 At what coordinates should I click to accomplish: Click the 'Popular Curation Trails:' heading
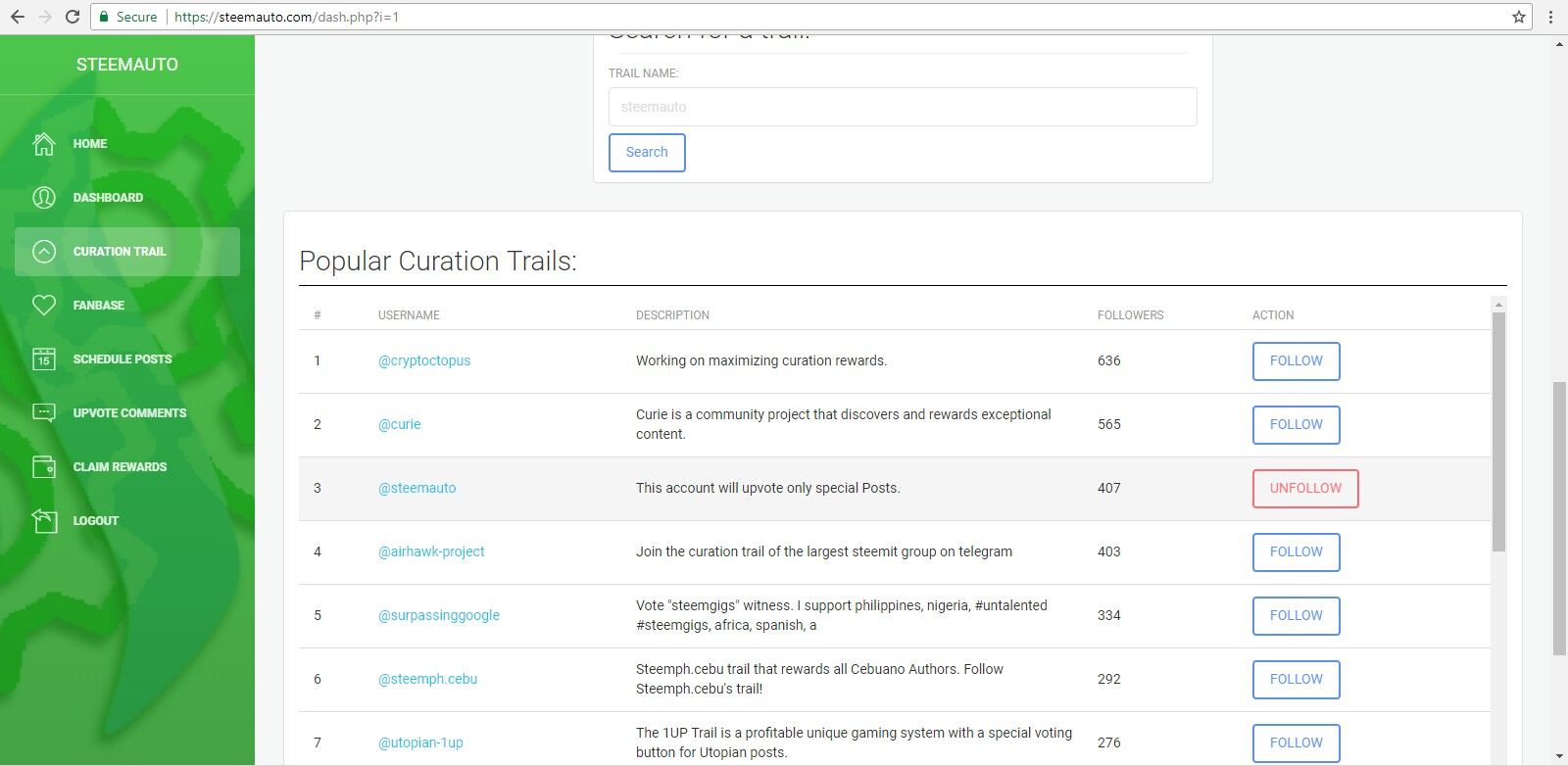438,262
